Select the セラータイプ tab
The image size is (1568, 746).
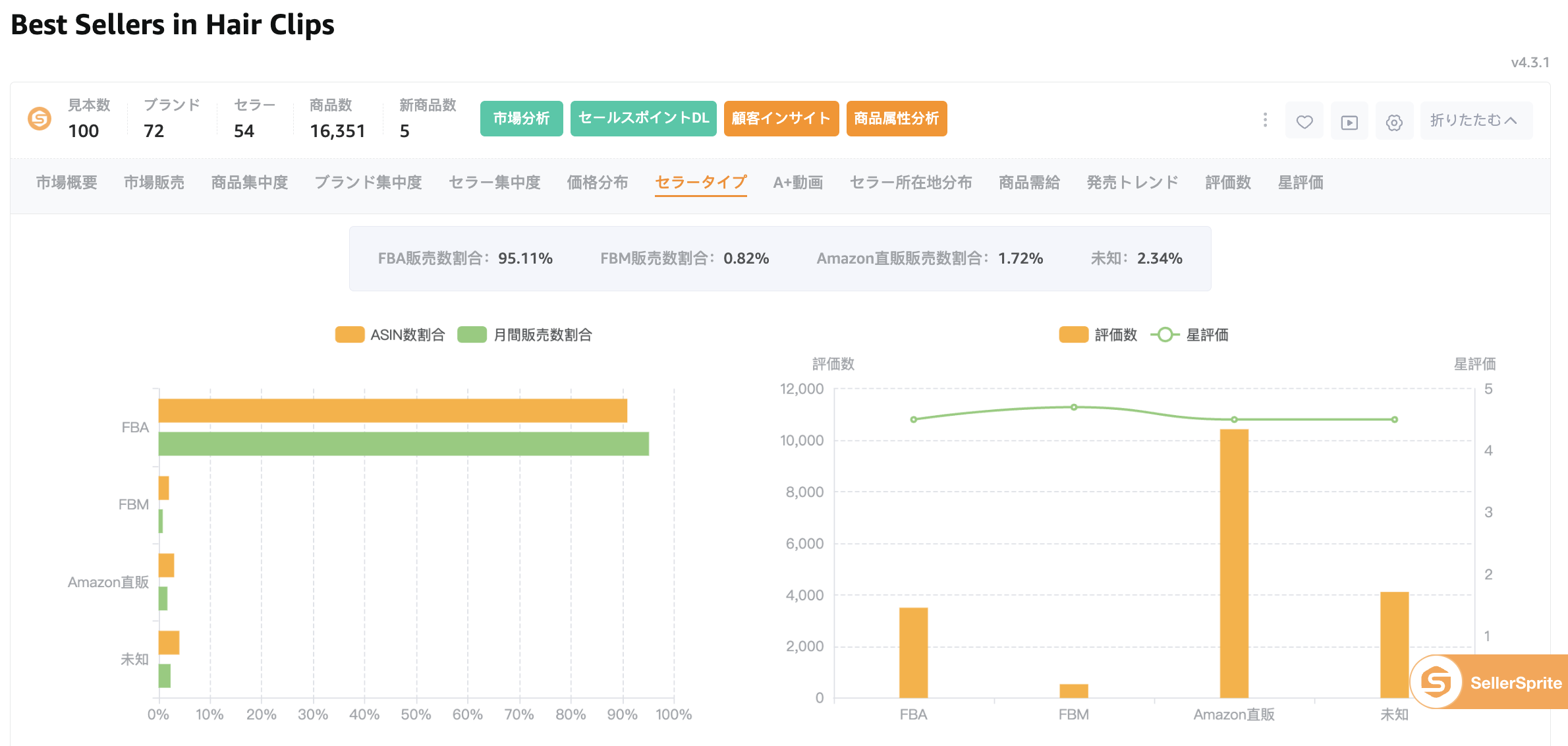[x=701, y=183]
